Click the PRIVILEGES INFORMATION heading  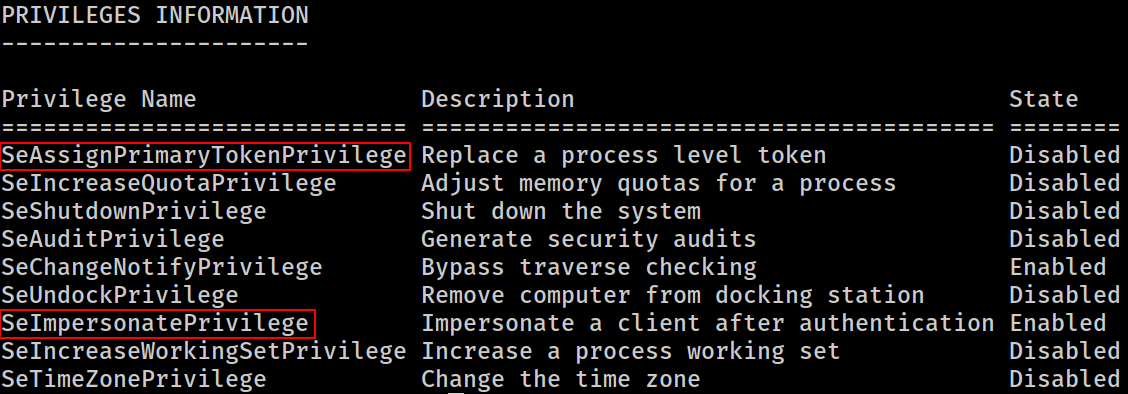click(x=155, y=15)
